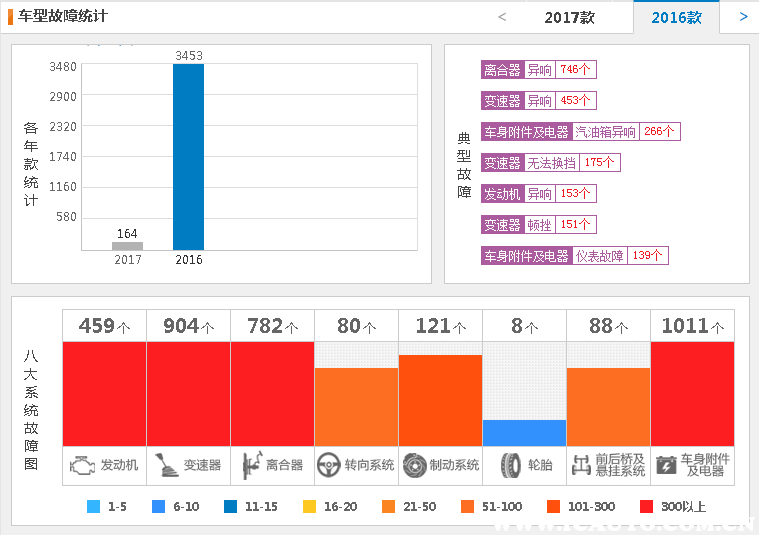Click the engine (发动机) system icon
Image resolution: width=759 pixels, height=535 pixels.
[x=84, y=465]
